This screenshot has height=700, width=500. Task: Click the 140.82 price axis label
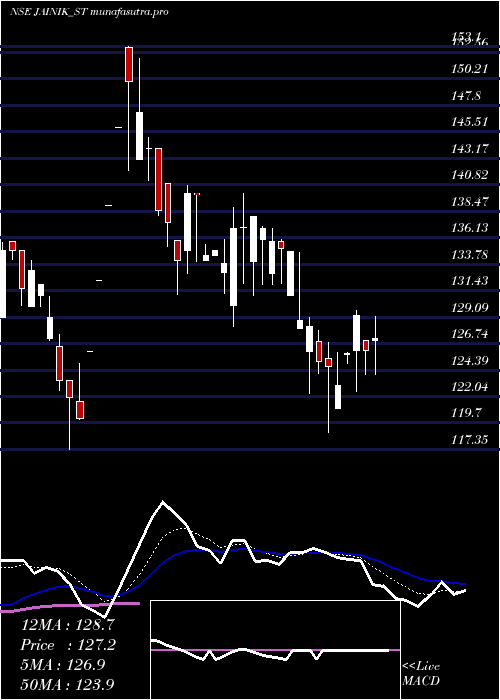[469, 175]
